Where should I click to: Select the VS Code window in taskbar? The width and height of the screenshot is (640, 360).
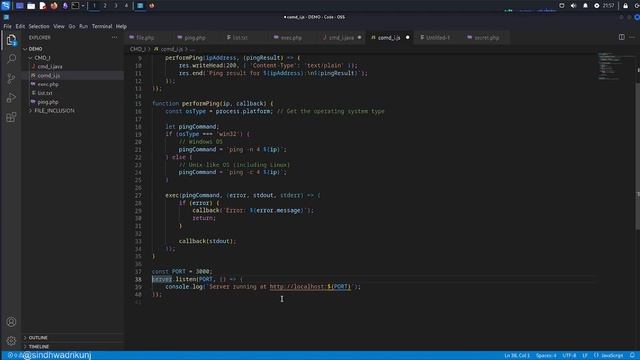coord(140,6)
